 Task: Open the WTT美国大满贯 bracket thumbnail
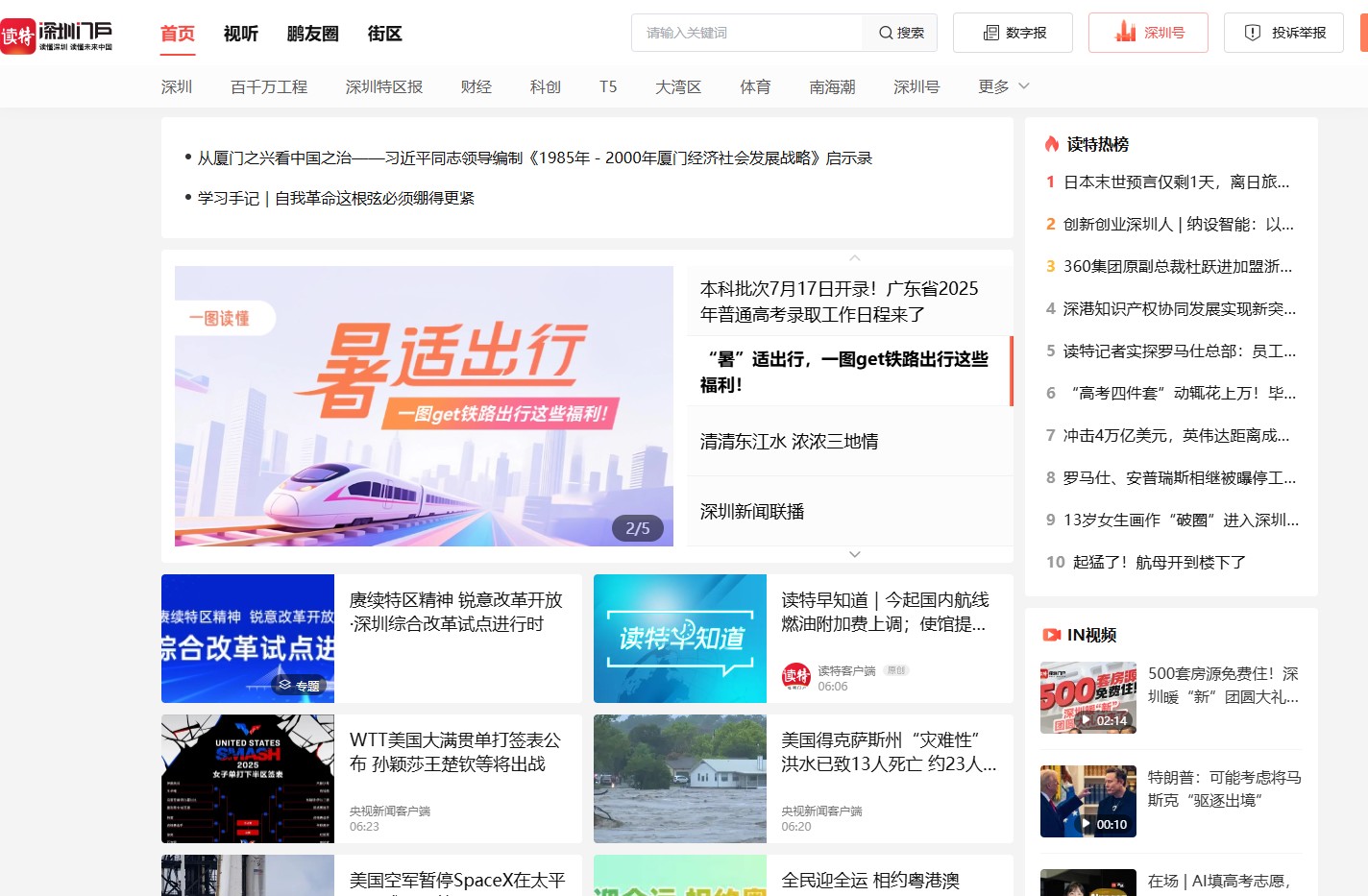[x=248, y=779]
